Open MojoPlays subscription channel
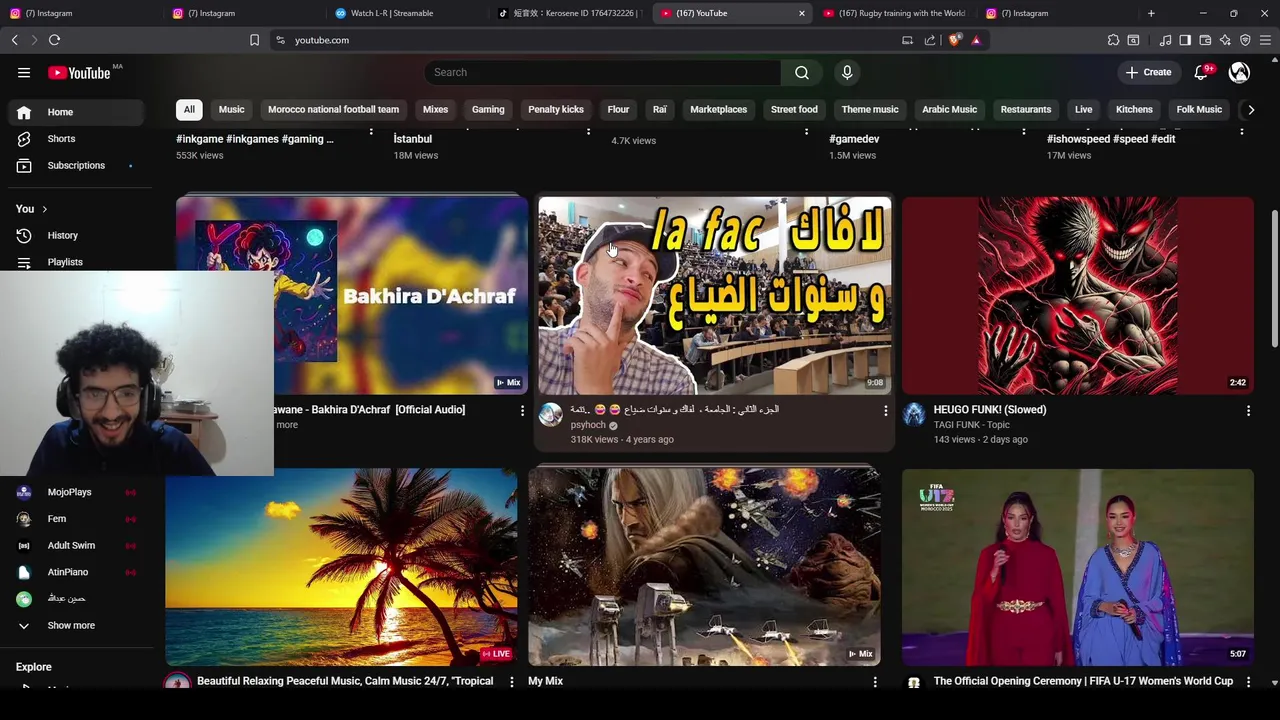Screen dimensions: 1280x720 [x=69, y=492]
